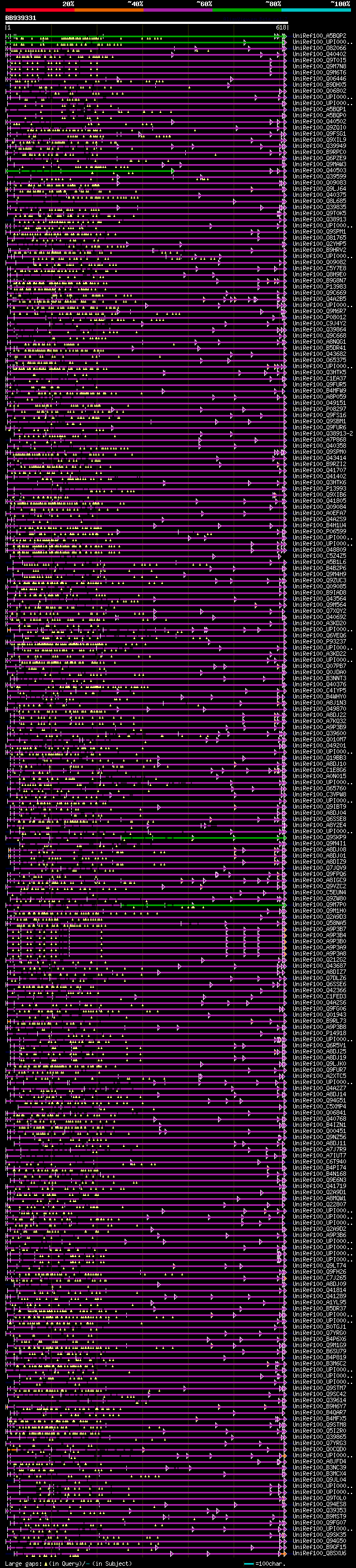Viewport: 356px width, 1568px height.
Task: Select hit label UniRef100_Q39600
Action: (x=319, y=733)
